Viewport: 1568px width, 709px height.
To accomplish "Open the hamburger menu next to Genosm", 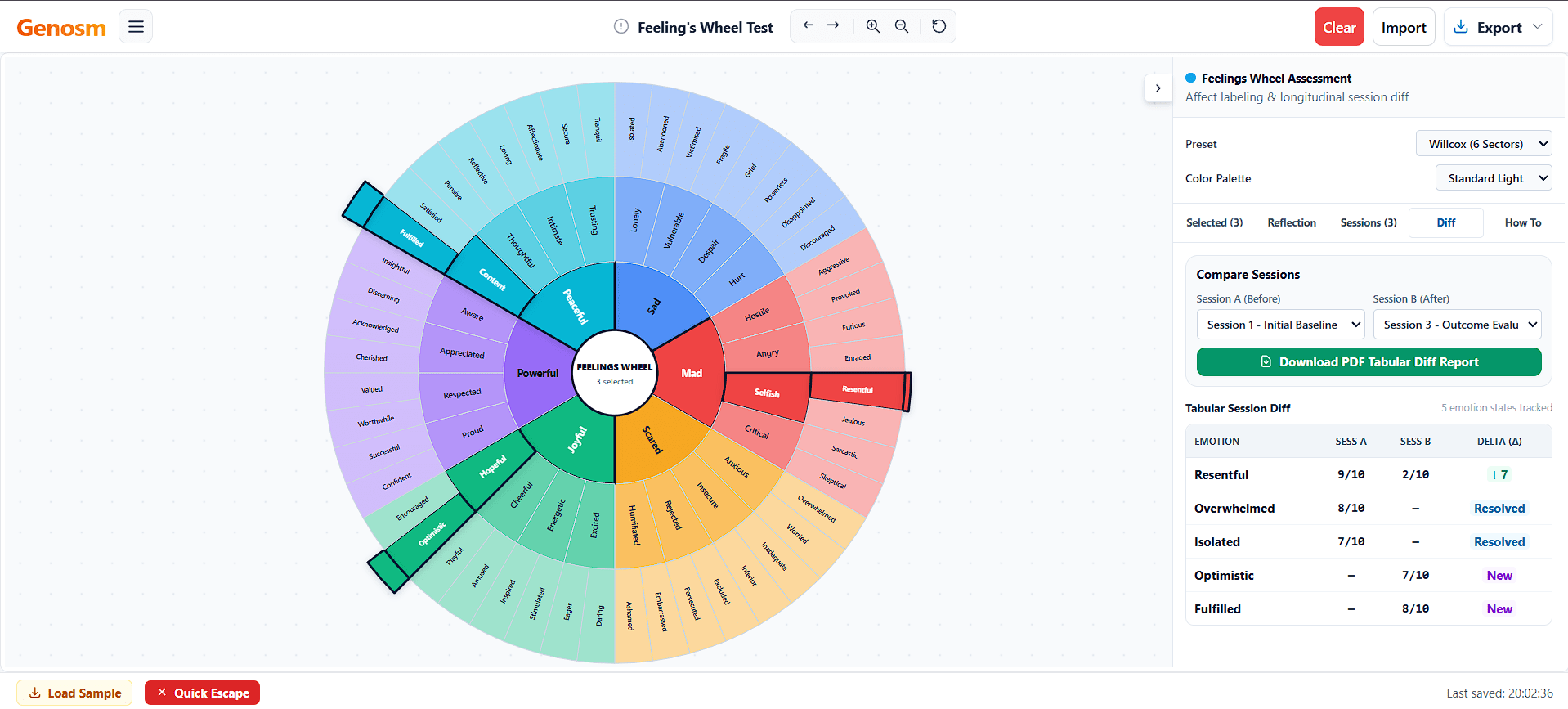I will tap(136, 27).
